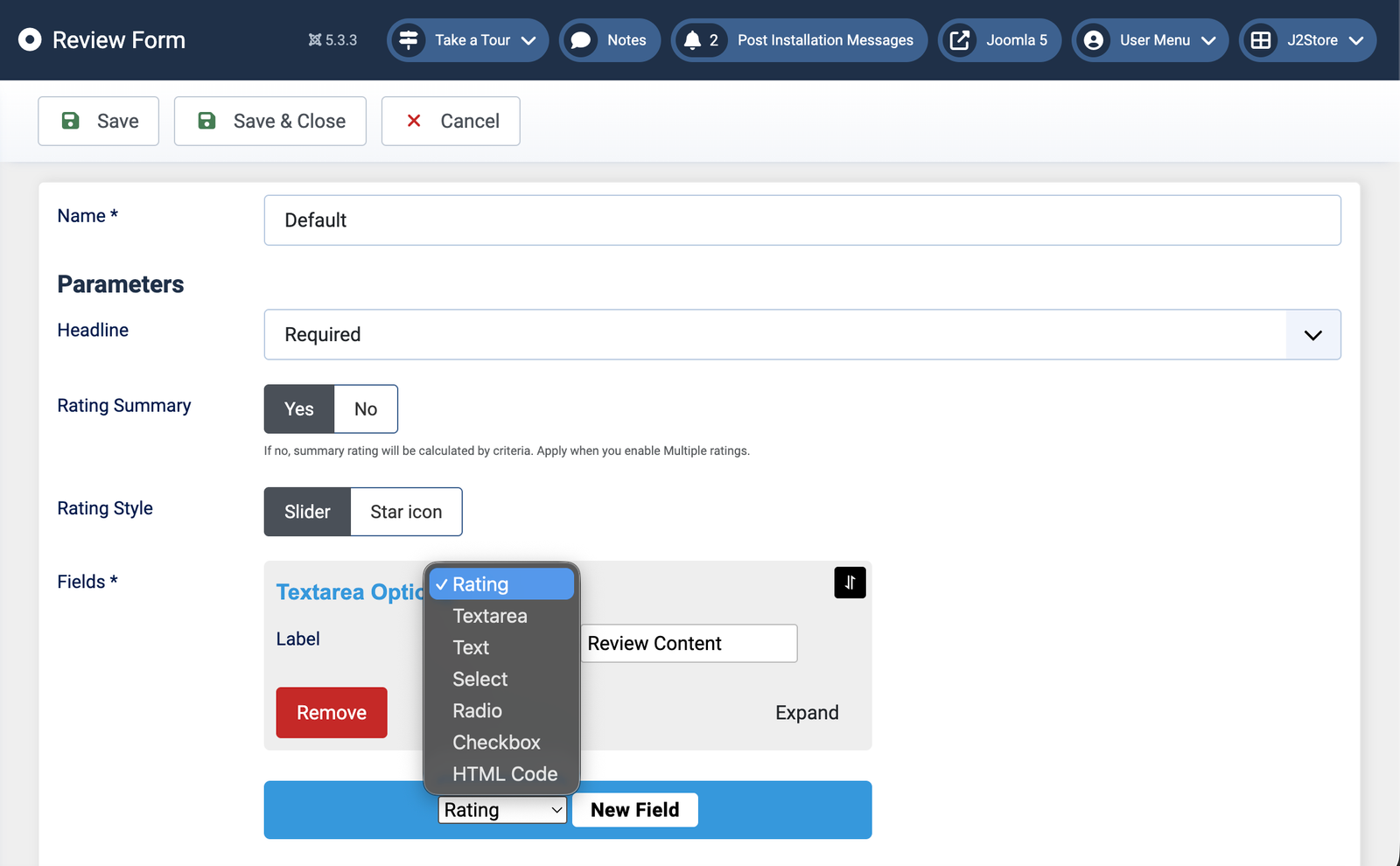Click the Save & Close button
The image size is (1400, 866).
[270, 122]
